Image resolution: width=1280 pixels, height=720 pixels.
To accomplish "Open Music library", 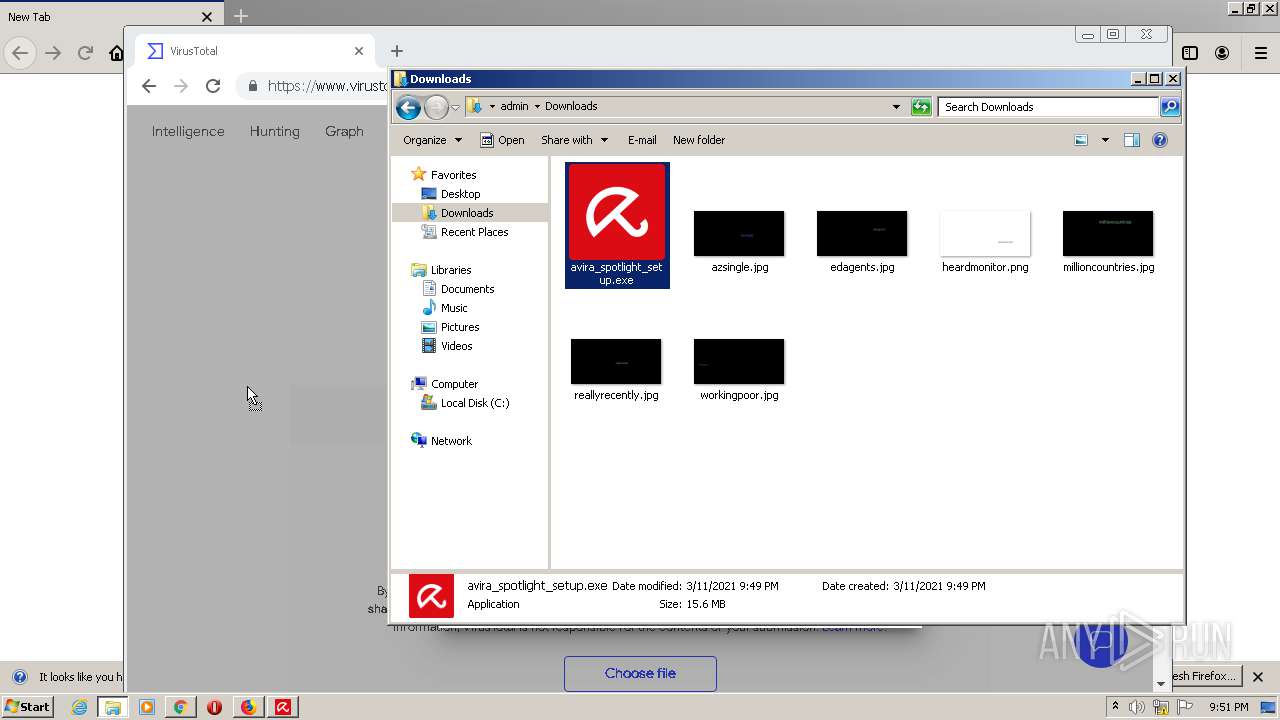I will click(x=454, y=308).
